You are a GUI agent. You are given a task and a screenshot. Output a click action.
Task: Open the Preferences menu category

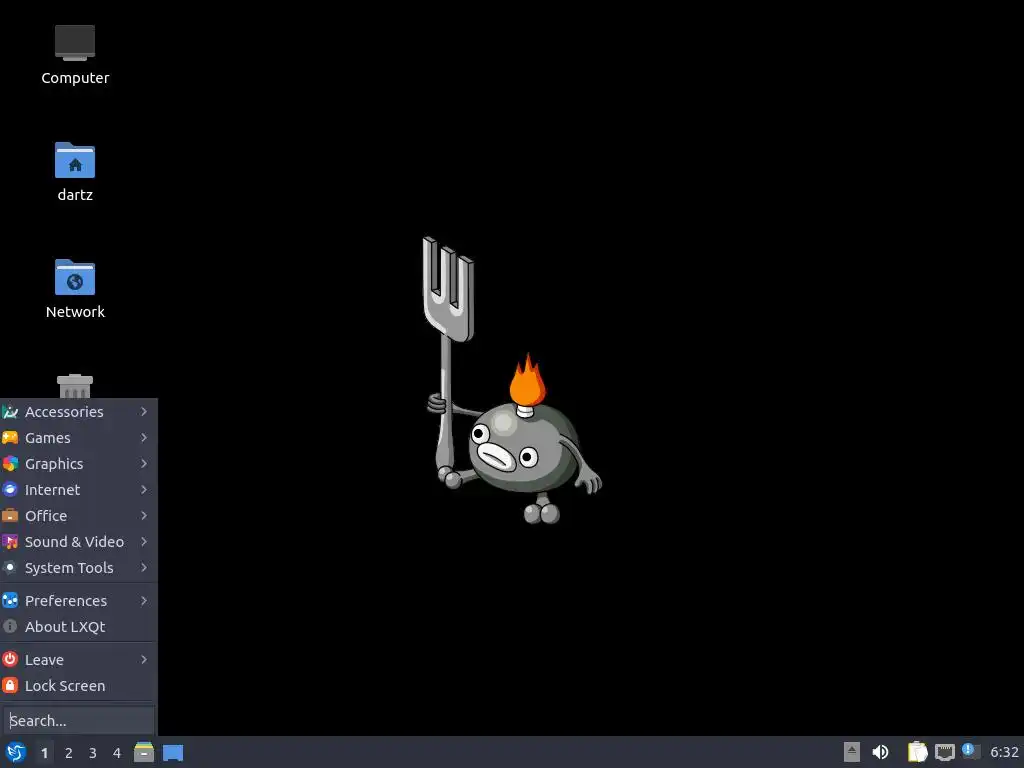pyautogui.click(x=78, y=601)
